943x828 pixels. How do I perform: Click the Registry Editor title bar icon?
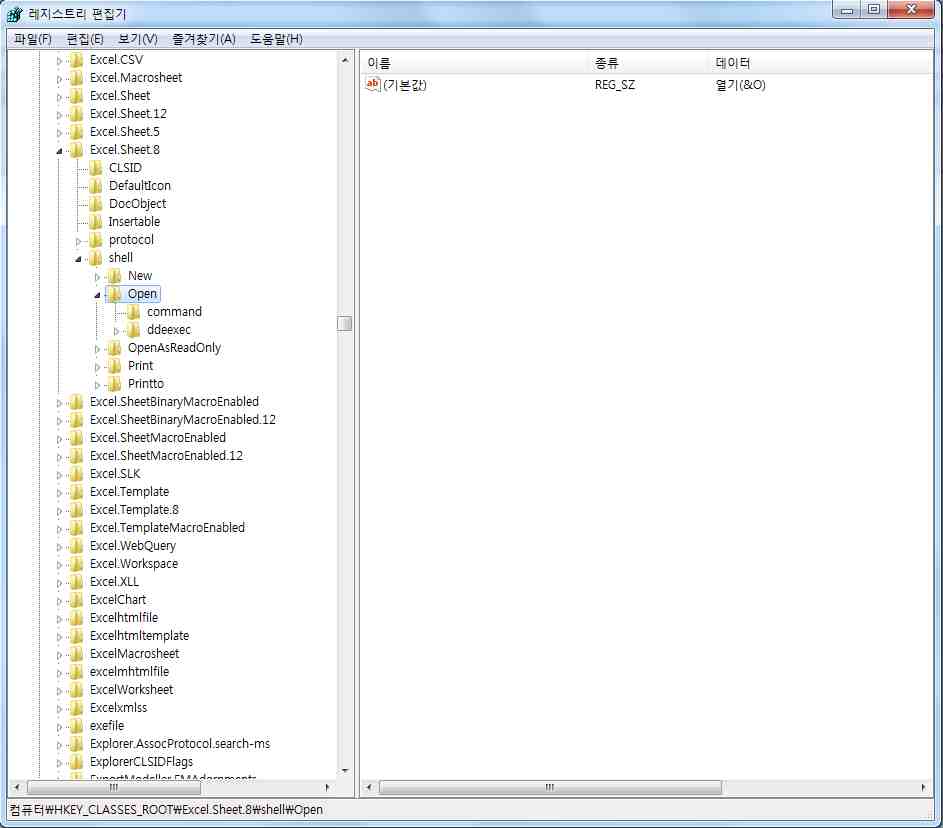click(x=14, y=14)
